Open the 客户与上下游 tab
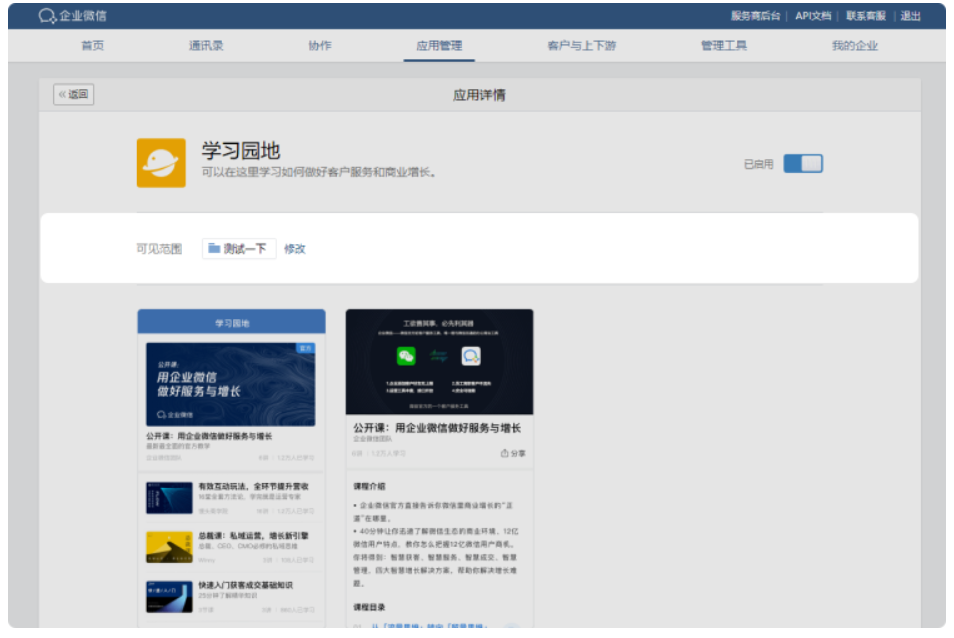This screenshot has height=638, width=954. pyautogui.click(x=582, y=46)
